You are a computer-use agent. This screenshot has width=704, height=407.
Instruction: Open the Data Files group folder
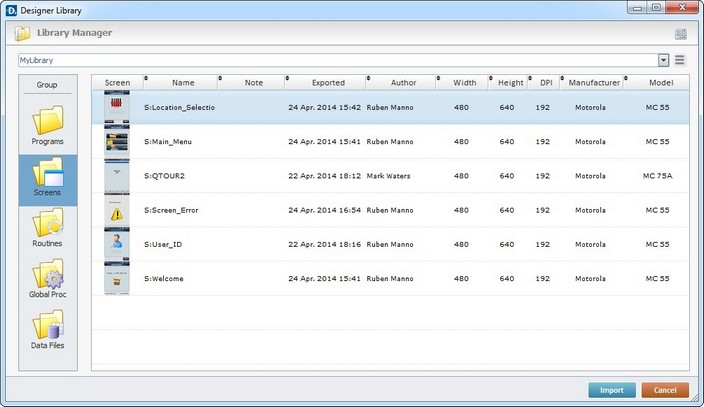[x=48, y=330]
